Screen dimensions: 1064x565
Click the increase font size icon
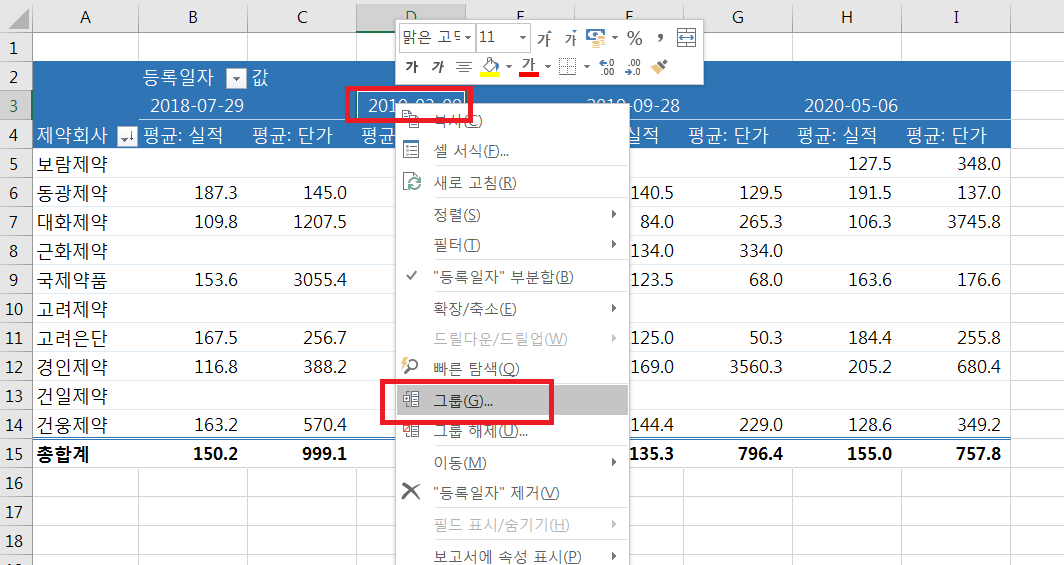544,38
